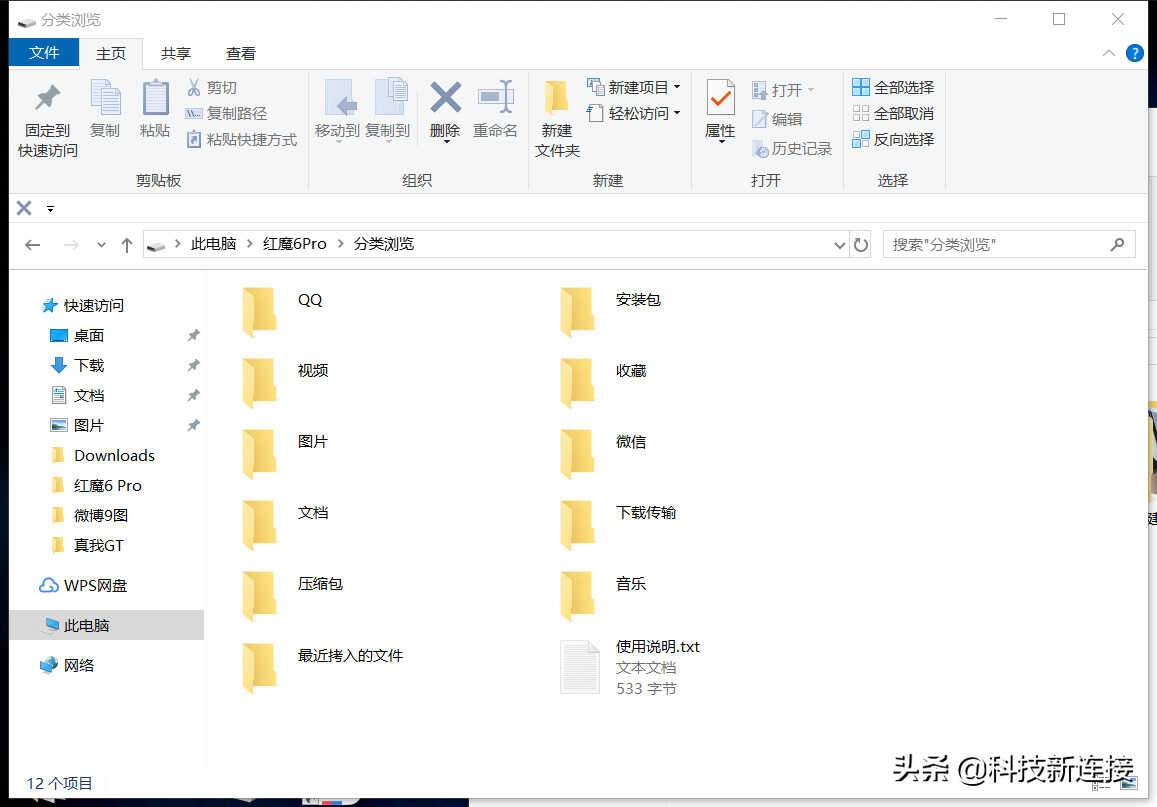
Task: Open the 移动到 dropdown button
Action: coord(337,109)
